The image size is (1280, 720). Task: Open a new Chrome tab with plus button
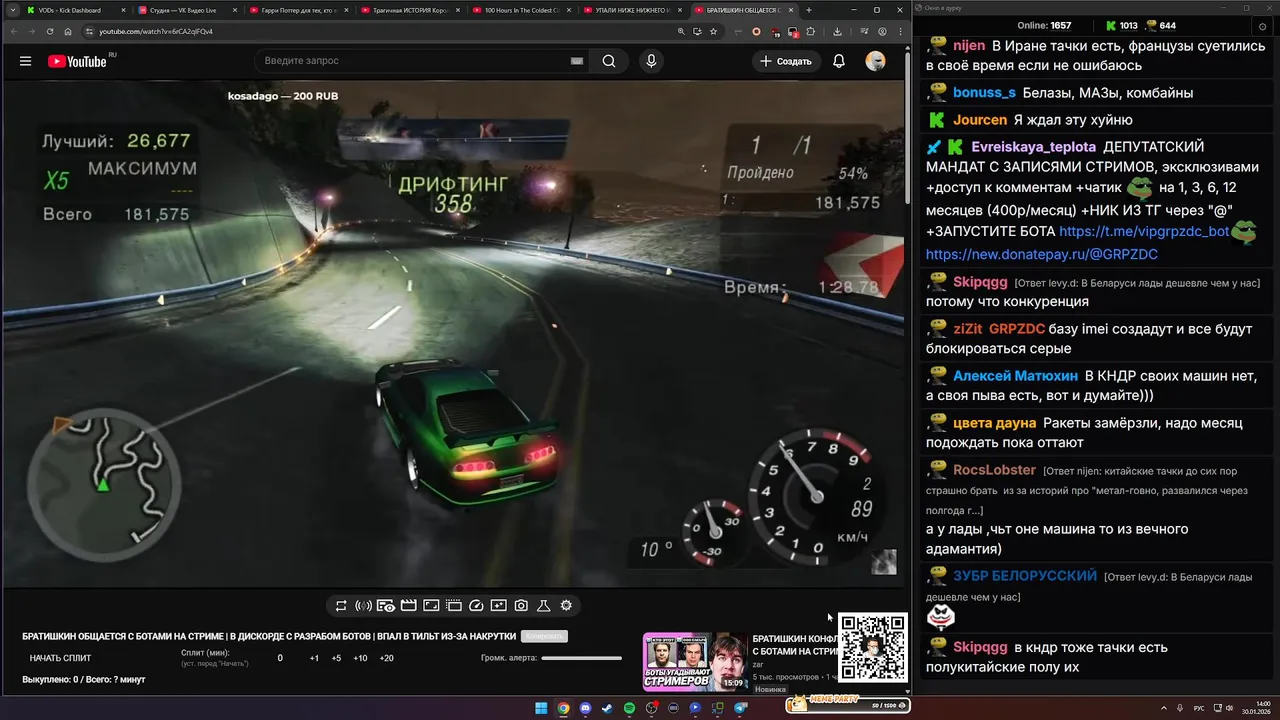pyautogui.click(x=808, y=10)
